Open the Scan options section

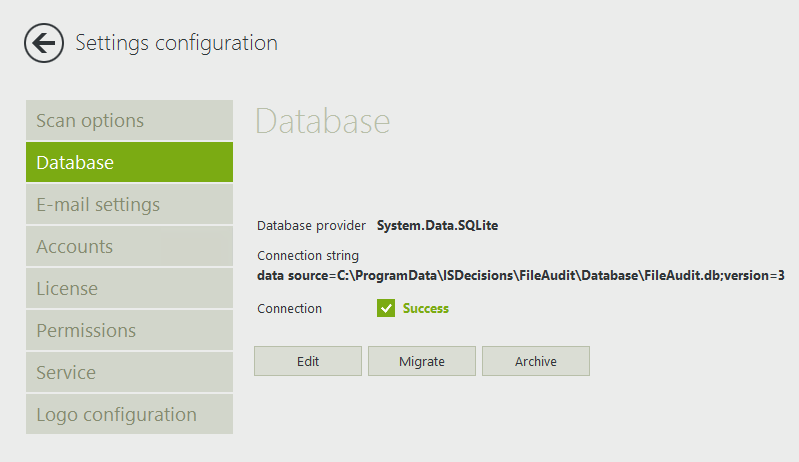click(x=129, y=120)
